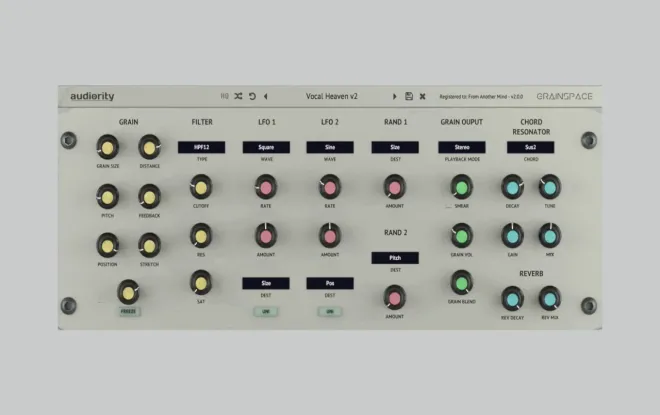This screenshot has width=660, height=415.
Task: Click the GRAIN VOL knob
Action: 462,236
